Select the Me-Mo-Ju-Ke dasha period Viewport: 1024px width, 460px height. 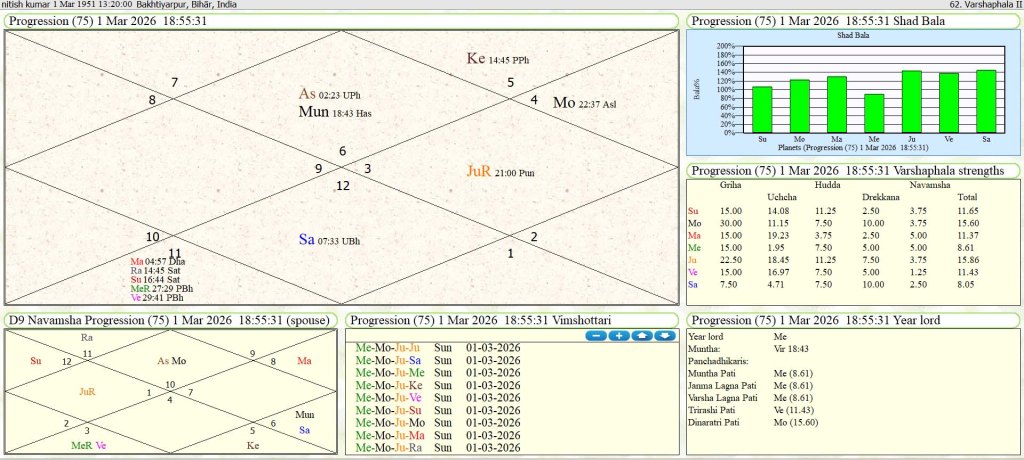389,385
